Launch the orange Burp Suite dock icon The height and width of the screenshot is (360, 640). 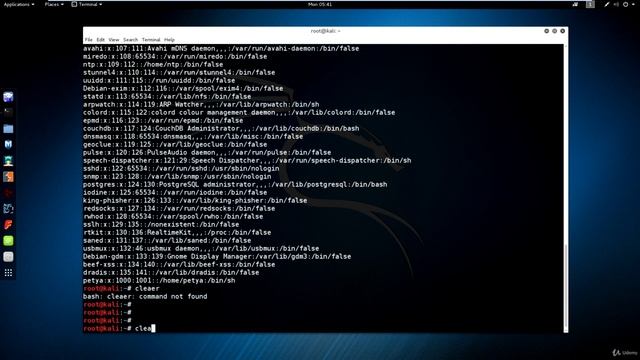click(x=8, y=176)
